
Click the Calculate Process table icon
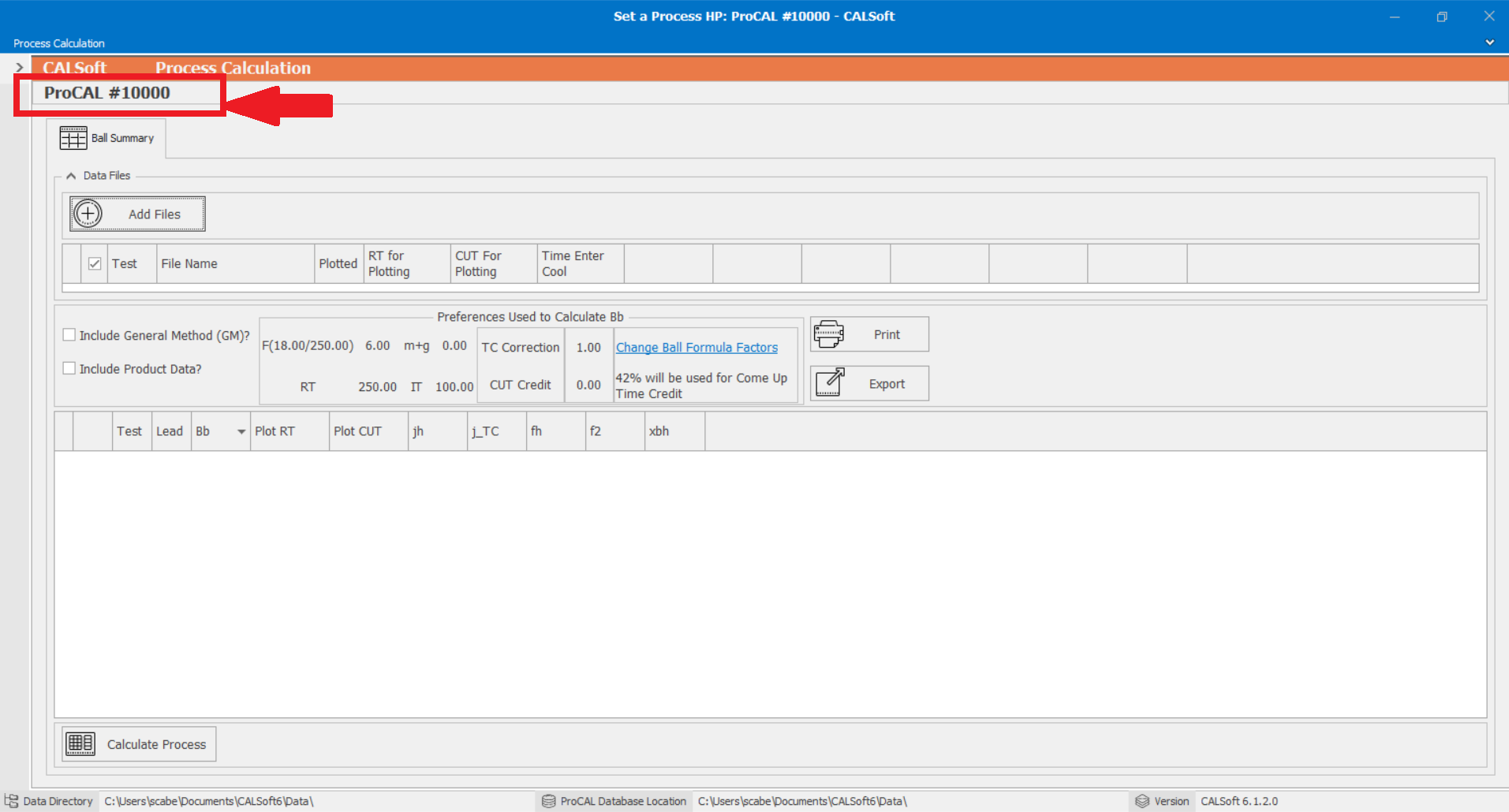tap(80, 743)
